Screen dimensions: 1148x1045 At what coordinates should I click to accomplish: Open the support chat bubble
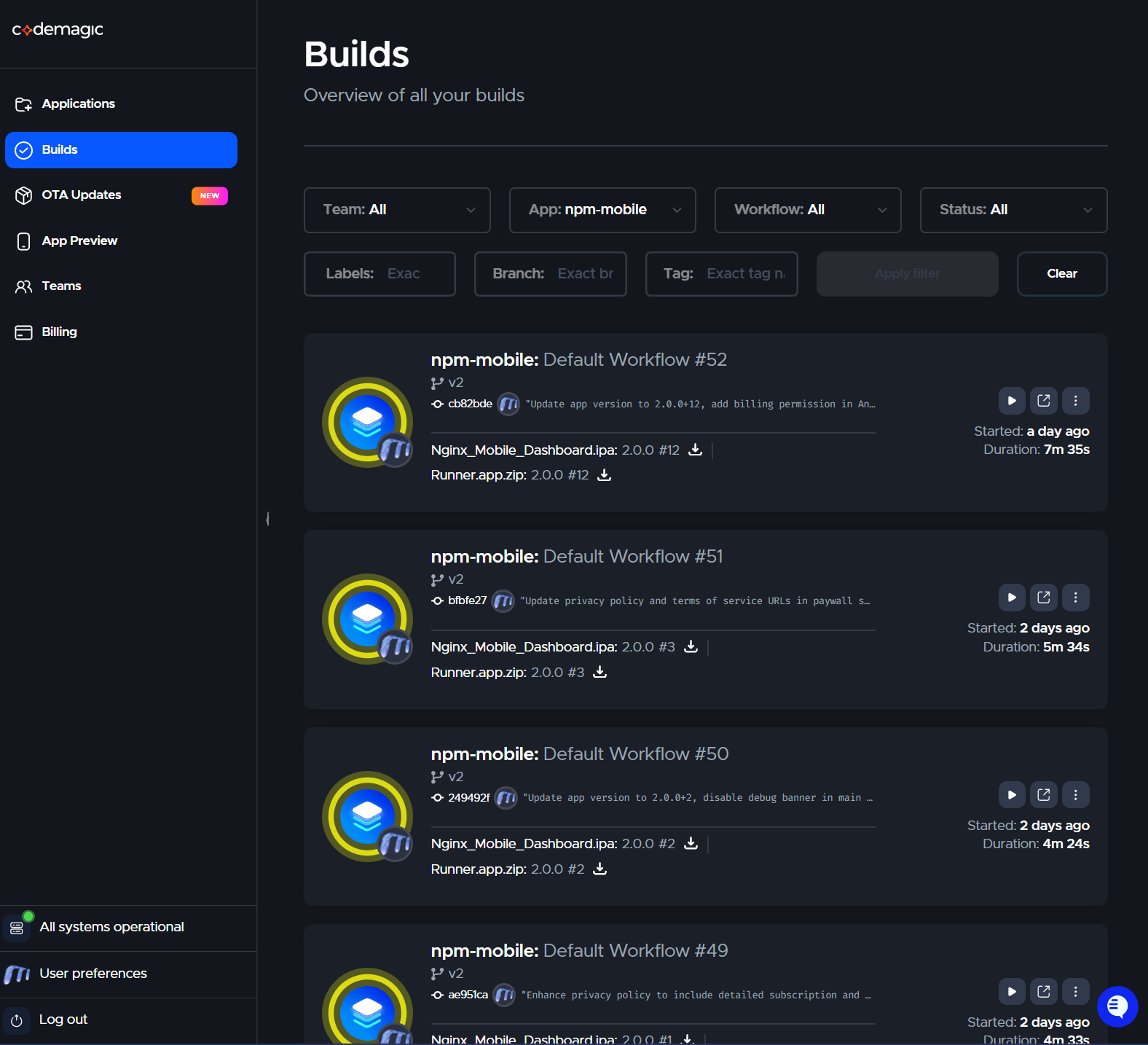pos(1117,1006)
